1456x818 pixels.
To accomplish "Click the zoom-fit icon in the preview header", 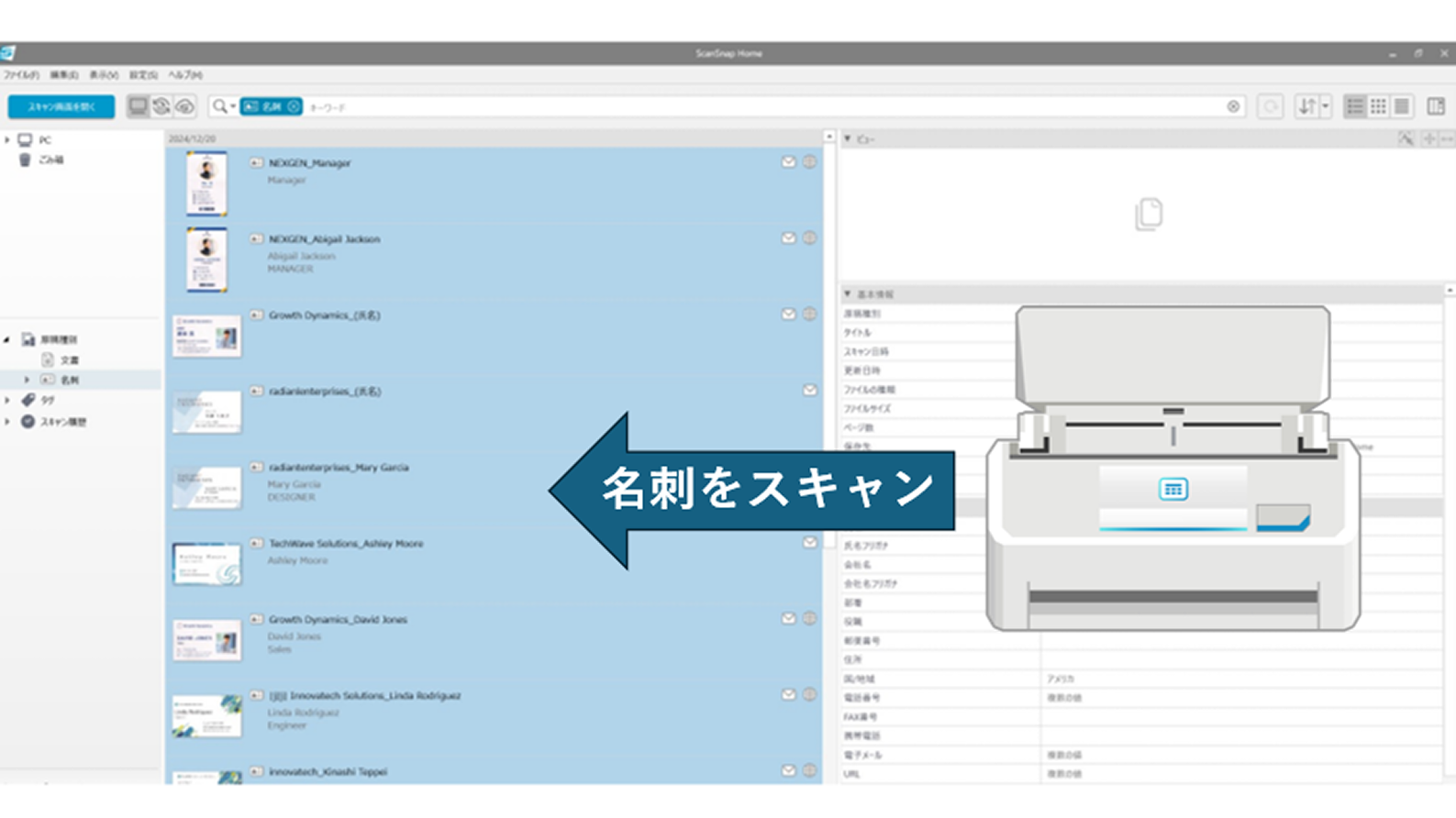I will coord(1406,139).
